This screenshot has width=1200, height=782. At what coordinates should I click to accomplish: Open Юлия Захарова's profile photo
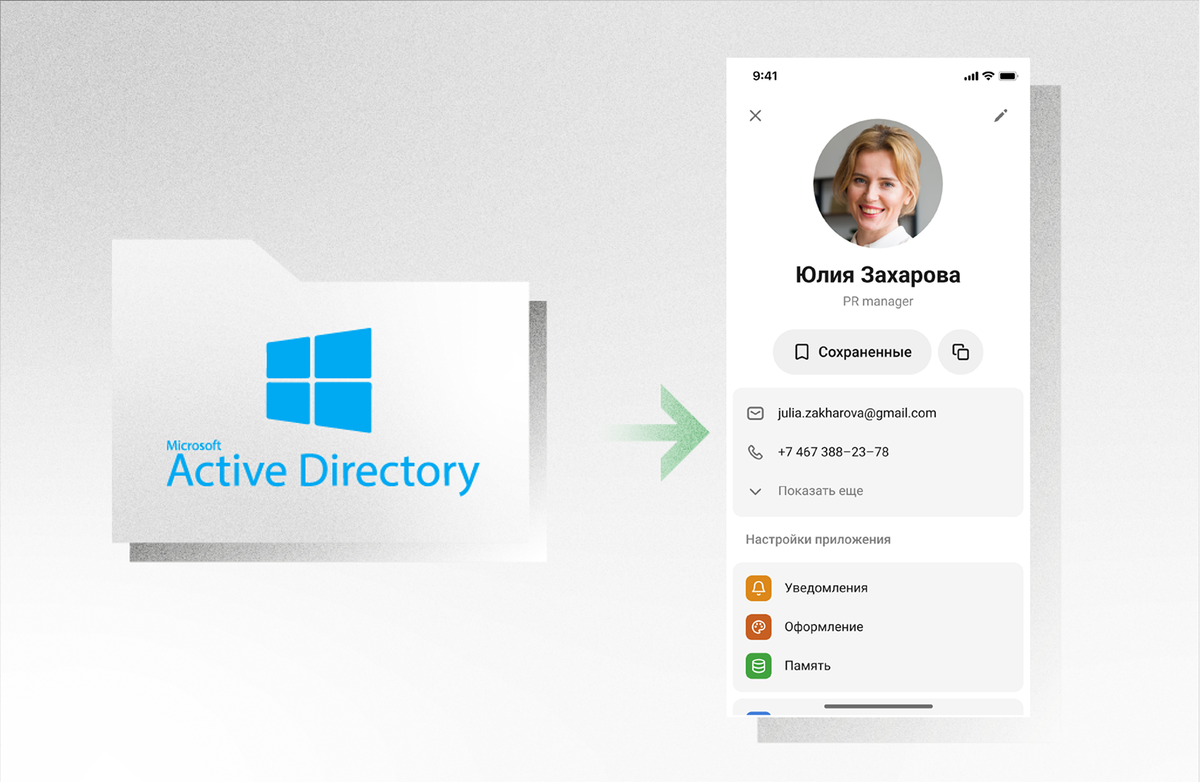878,183
